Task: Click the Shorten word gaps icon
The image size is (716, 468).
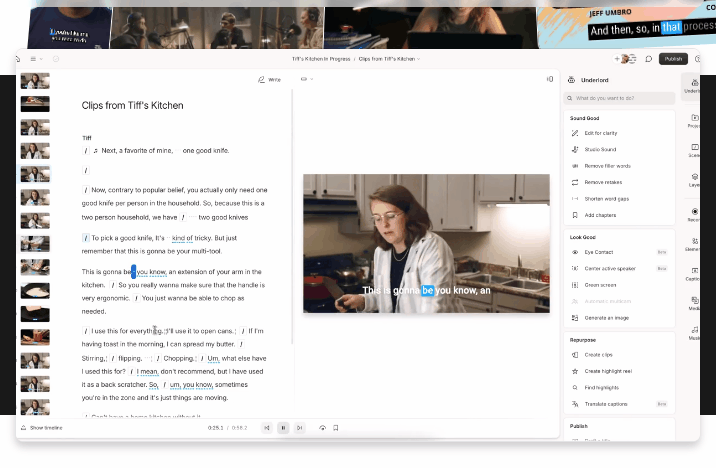Action: click(575, 199)
